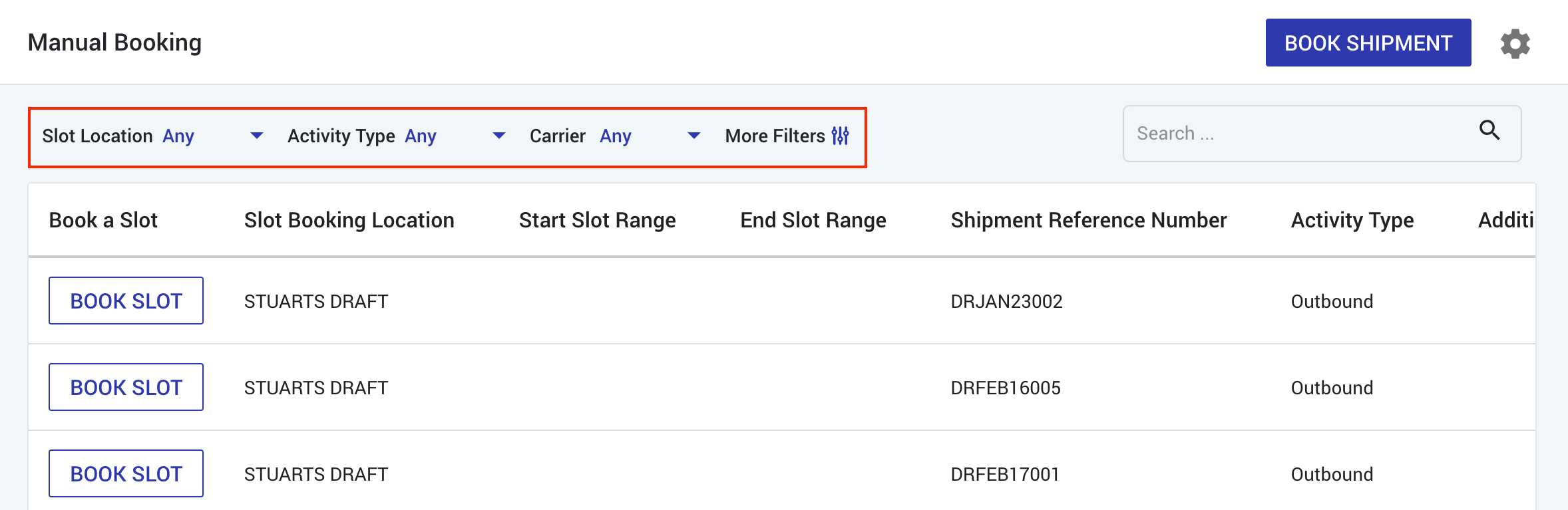The width and height of the screenshot is (1568, 510).
Task: Book slot for shipment DRJAN23002
Action: [126, 301]
